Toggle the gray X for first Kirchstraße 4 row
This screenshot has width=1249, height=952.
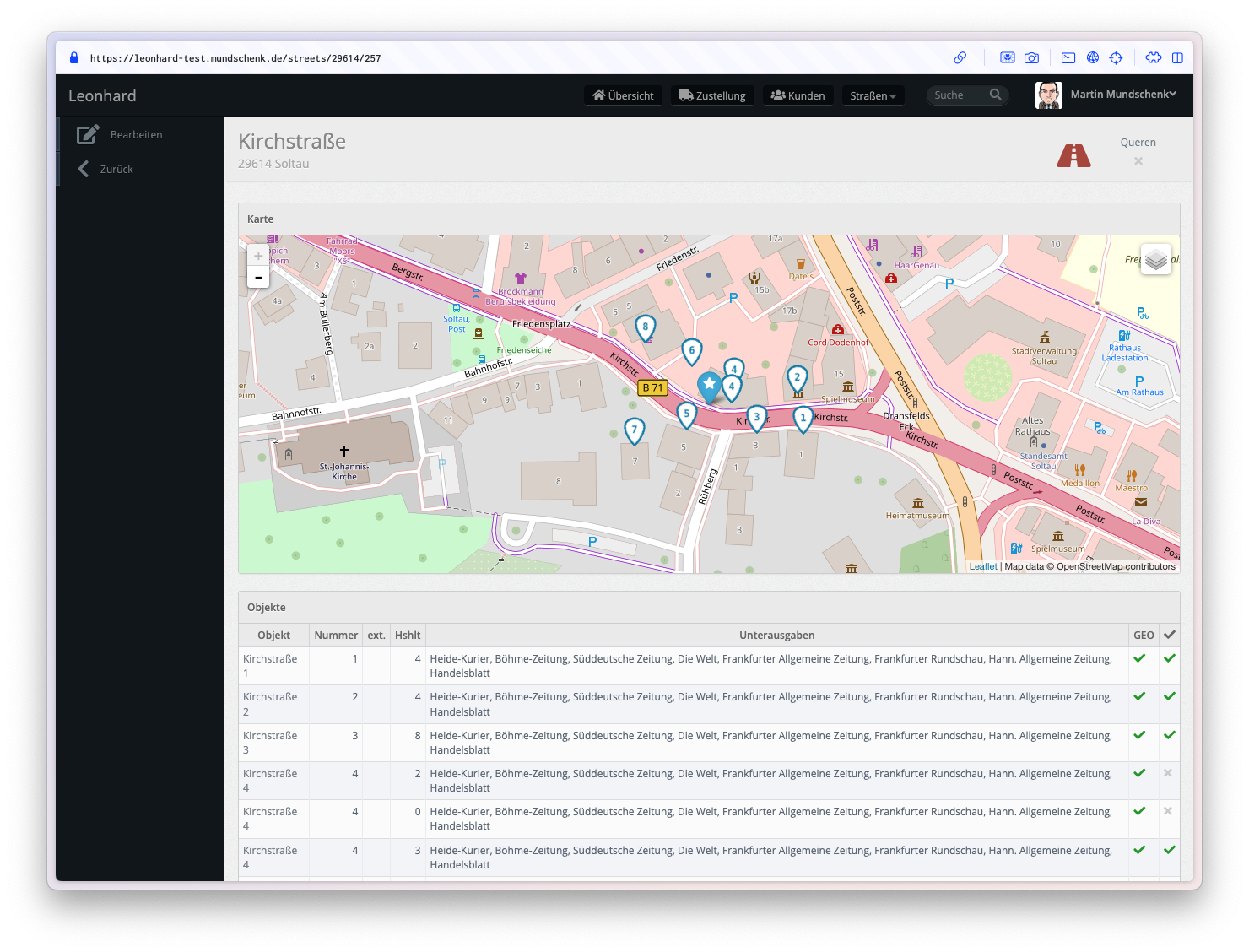1168,773
